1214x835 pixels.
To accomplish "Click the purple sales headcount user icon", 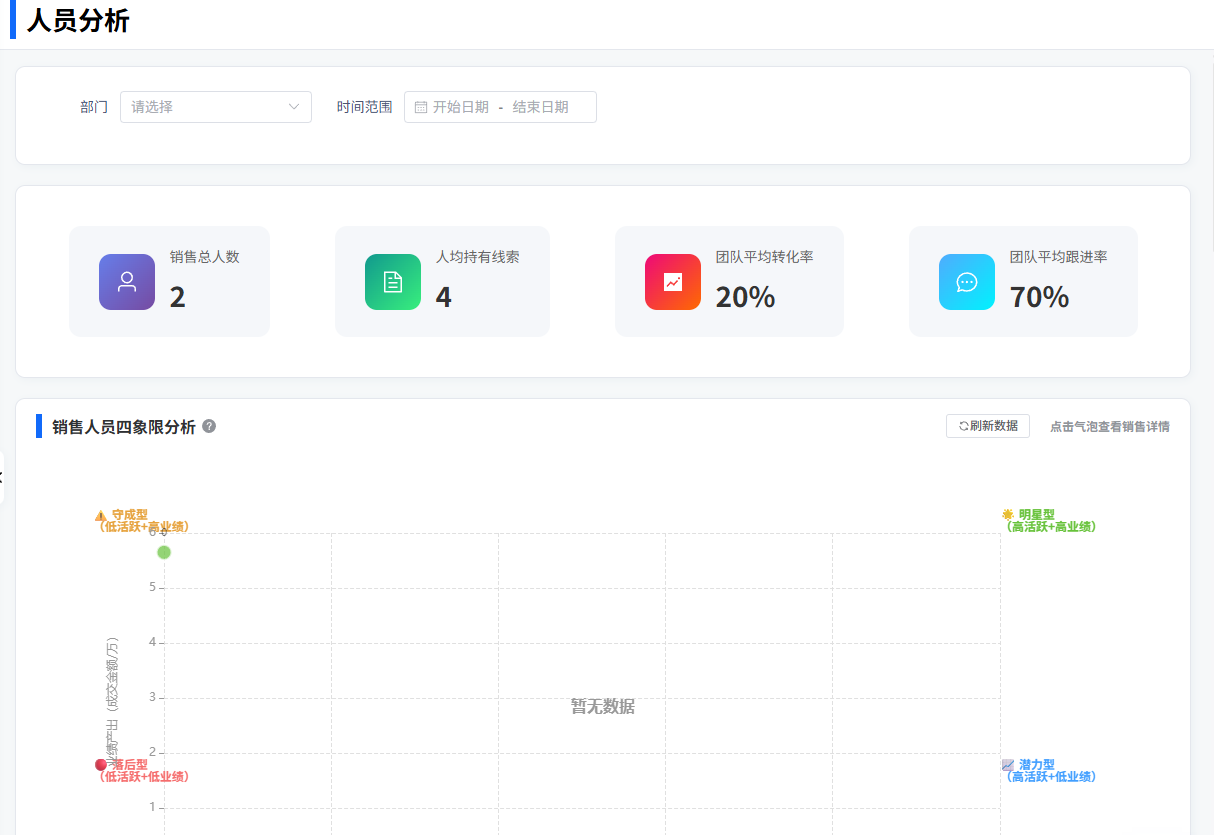I will tap(127, 282).
